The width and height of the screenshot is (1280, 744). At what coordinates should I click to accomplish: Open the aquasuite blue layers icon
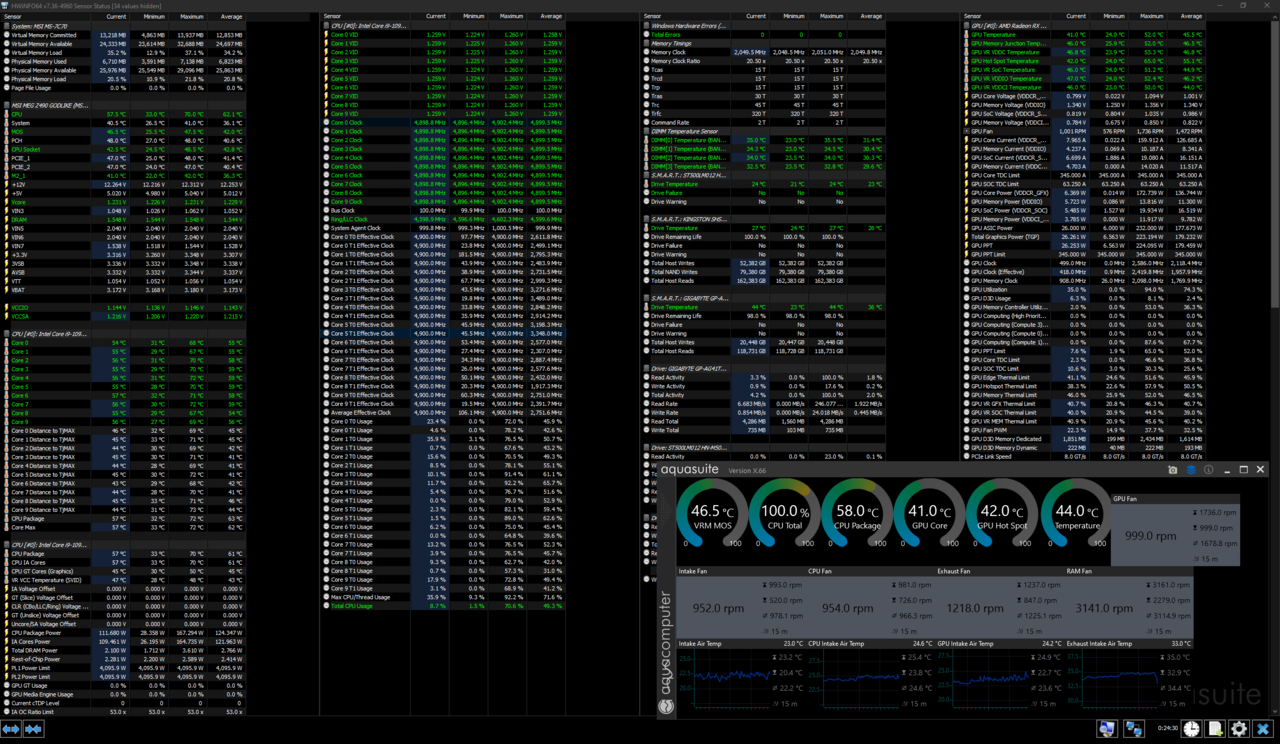1191,470
